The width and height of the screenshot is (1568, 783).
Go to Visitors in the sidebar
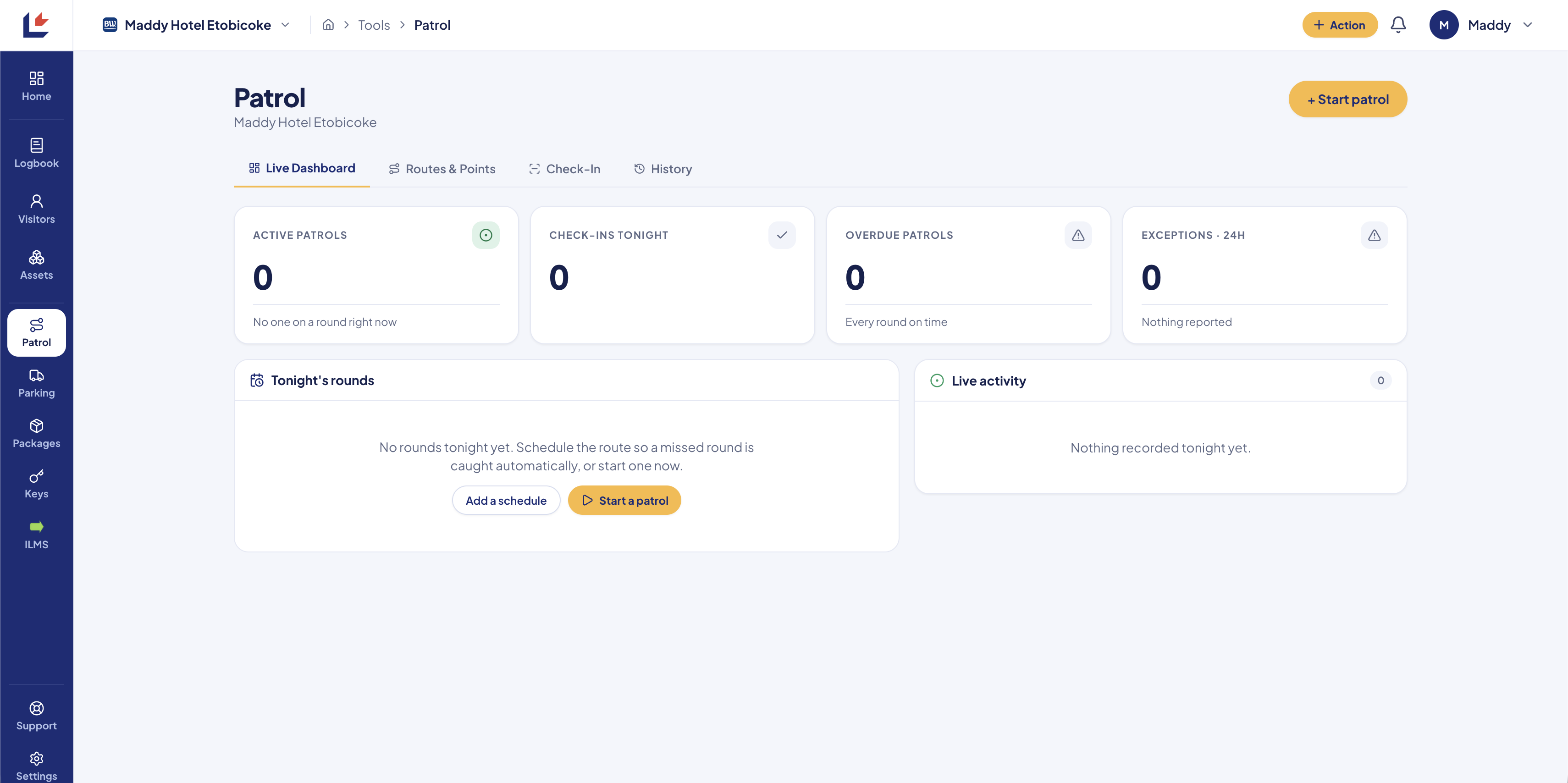coord(37,209)
